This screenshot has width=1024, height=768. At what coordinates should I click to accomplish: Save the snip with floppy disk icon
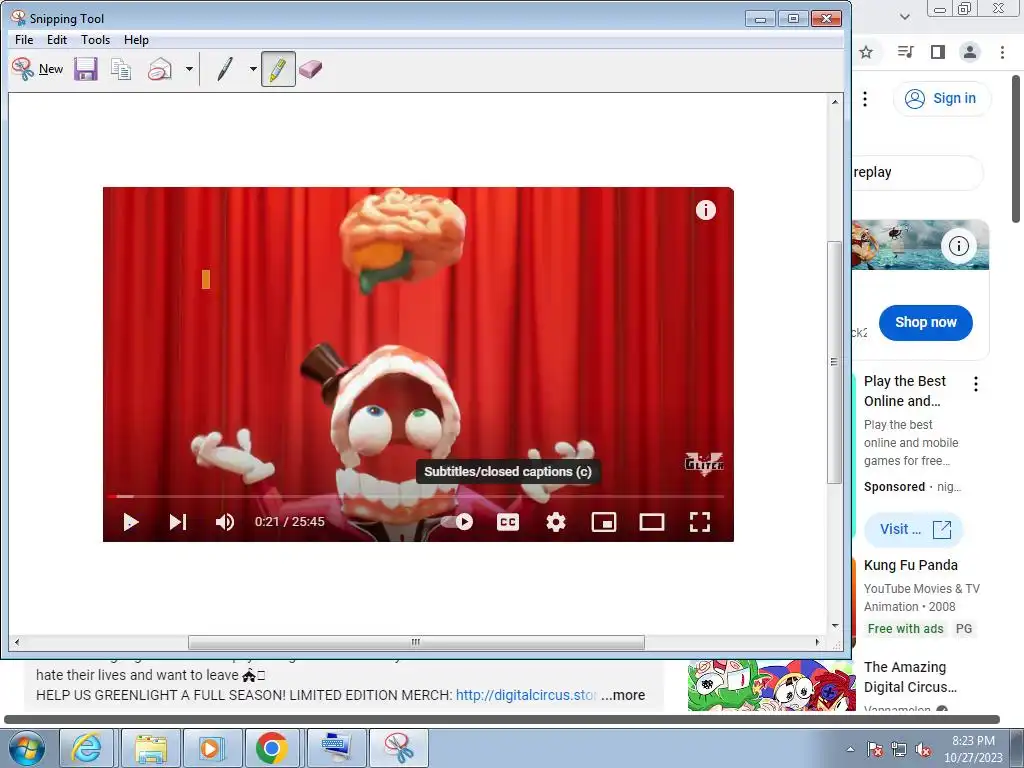(x=86, y=69)
